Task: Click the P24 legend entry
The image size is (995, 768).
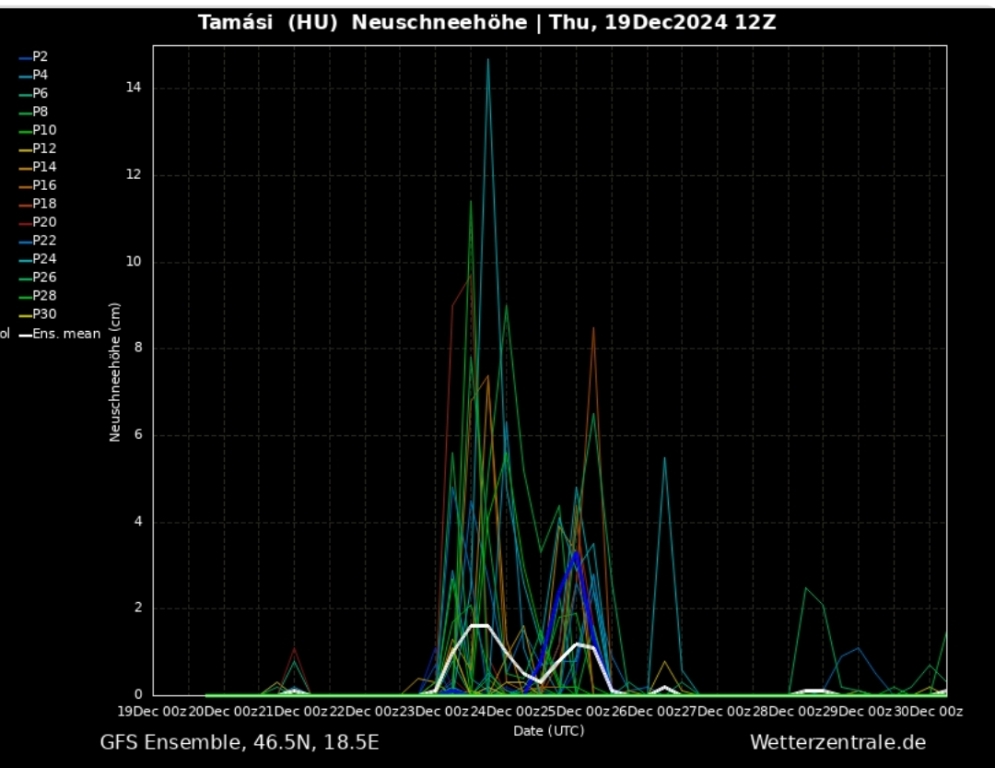Action: [x=44, y=259]
